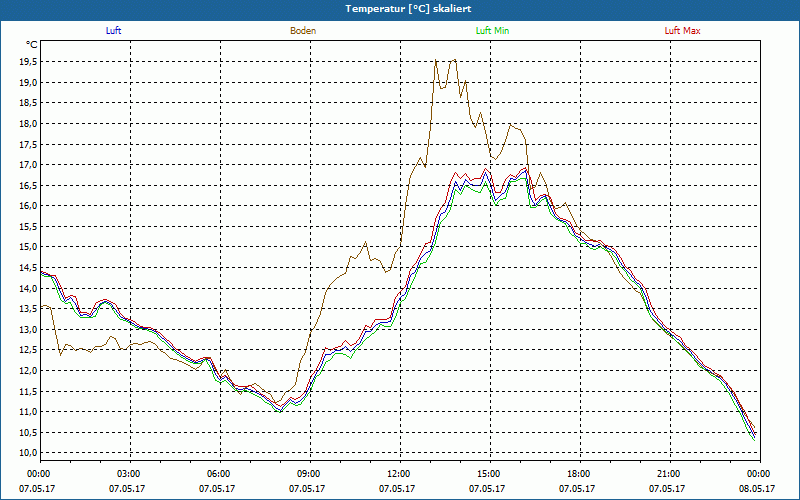The width and height of the screenshot is (800, 500).
Task: Select the 12:00 time axis label
Action: (399, 474)
